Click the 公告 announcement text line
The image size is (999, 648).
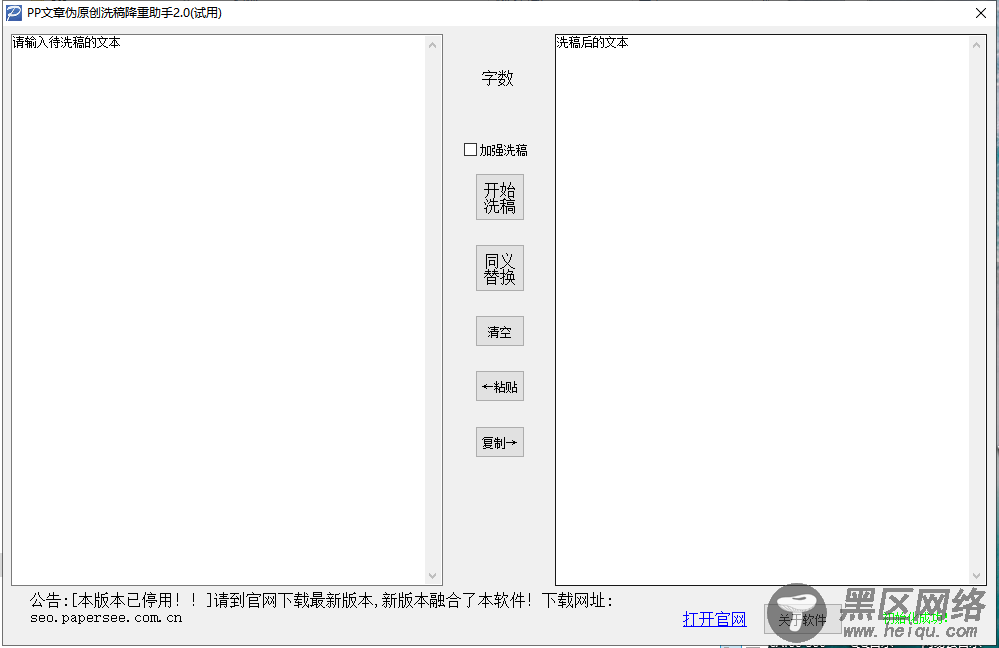point(321,600)
